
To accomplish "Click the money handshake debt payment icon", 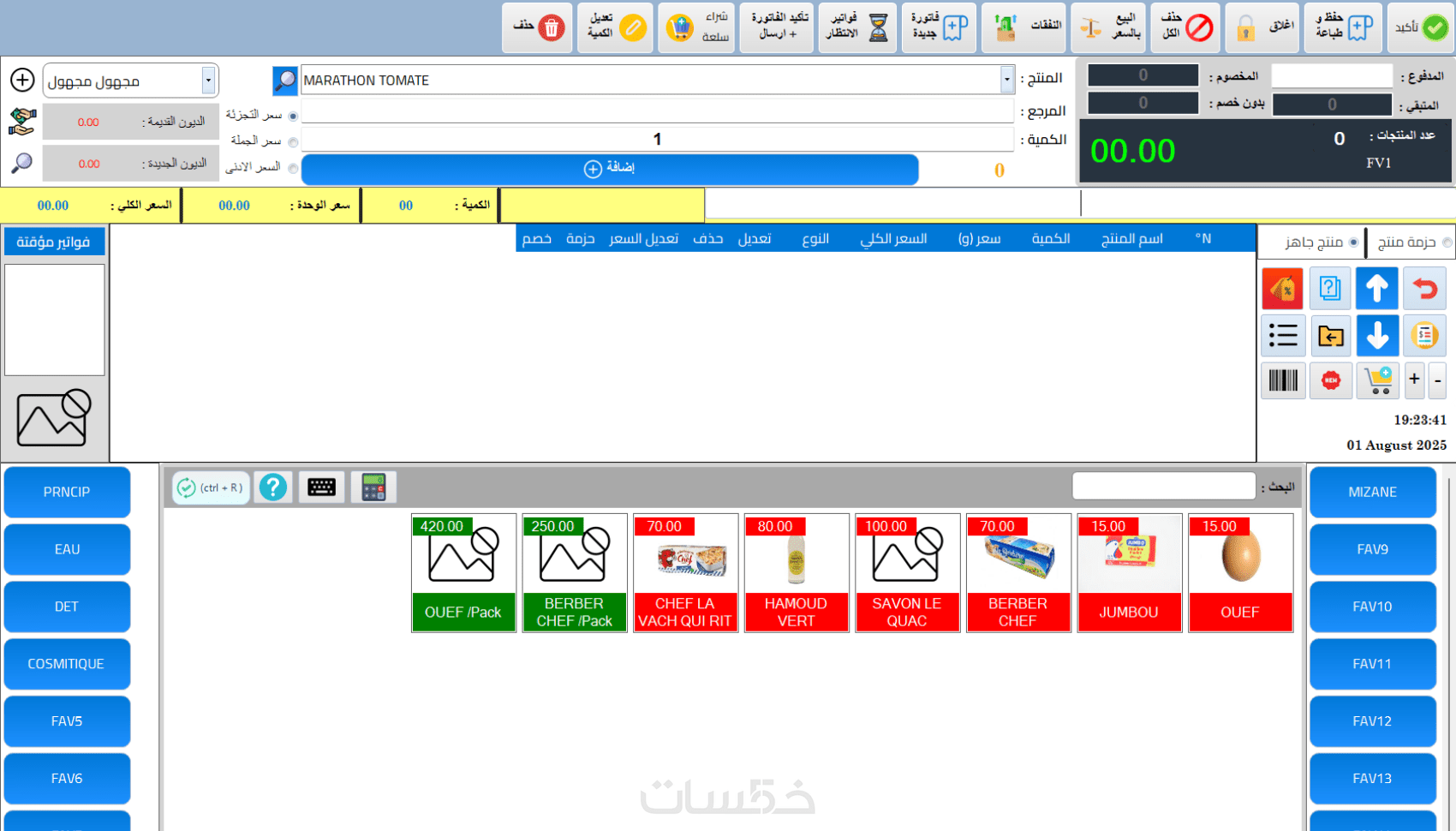I will pyautogui.click(x=22, y=122).
